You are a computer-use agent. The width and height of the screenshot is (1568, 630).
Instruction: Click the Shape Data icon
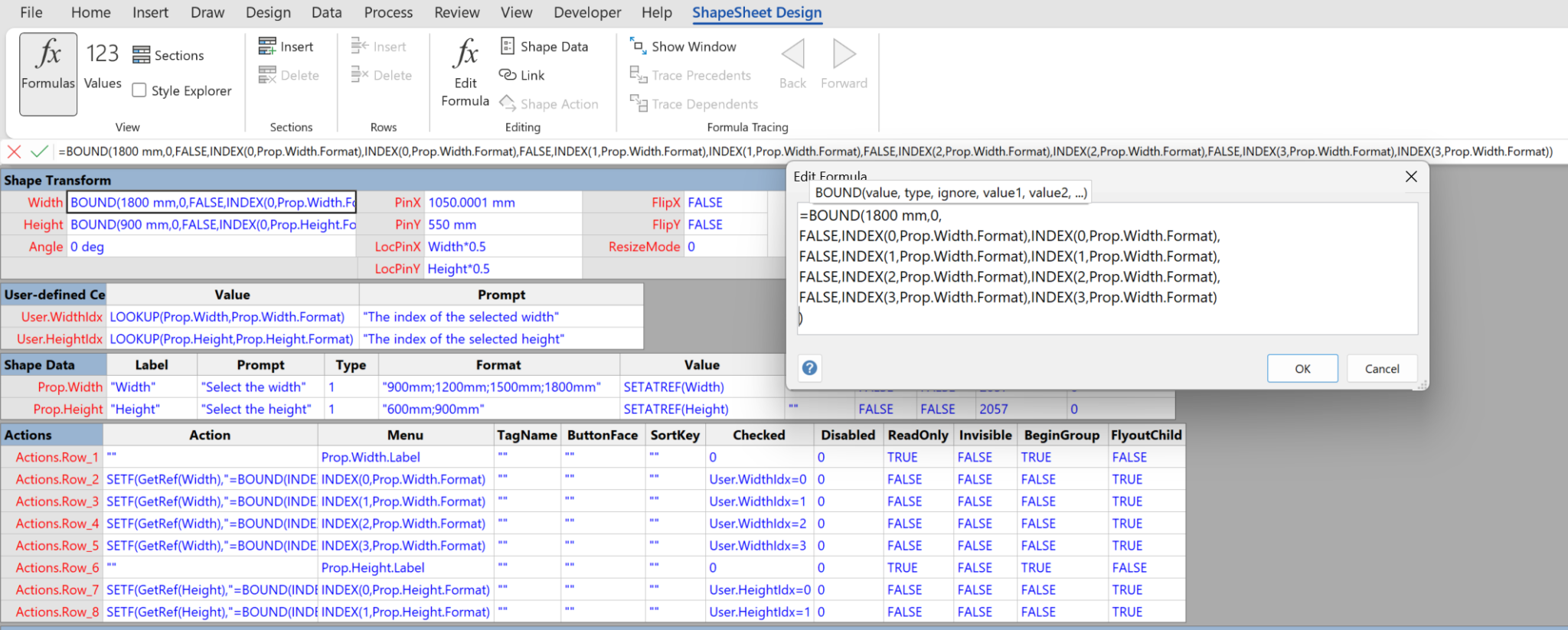click(508, 47)
